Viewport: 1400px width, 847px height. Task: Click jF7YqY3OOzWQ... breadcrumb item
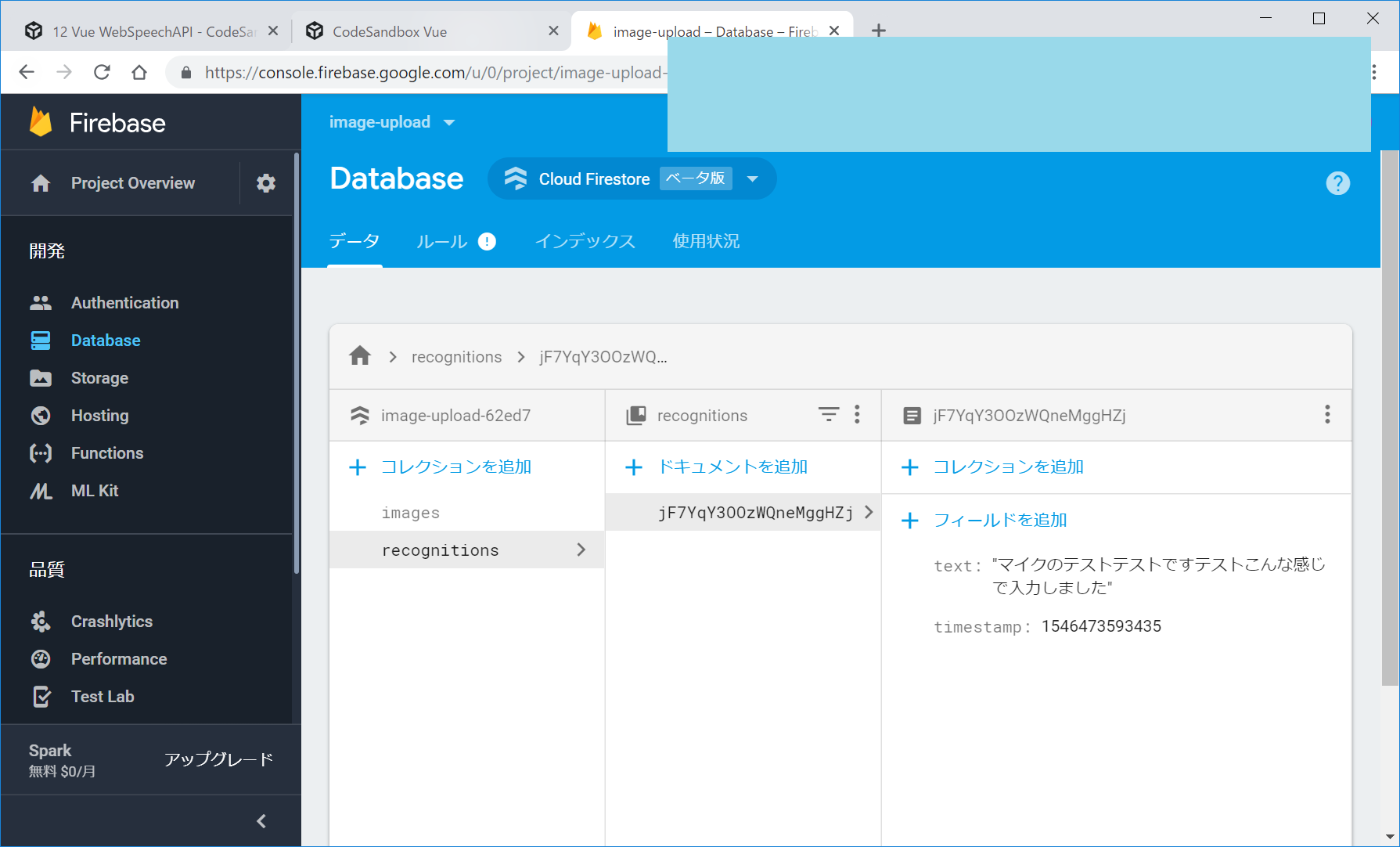tap(603, 357)
